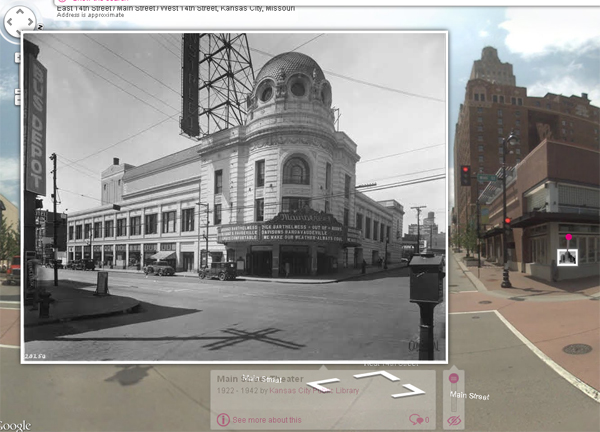This screenshot has width=600, height=432.
Task: Click the pink opacity slider handle
Action: (453, 378)
